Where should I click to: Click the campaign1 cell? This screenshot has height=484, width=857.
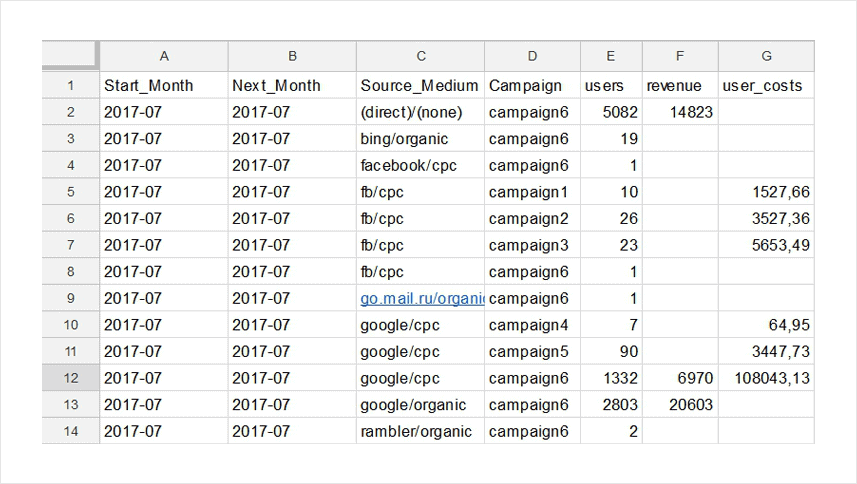coord(532,192)
